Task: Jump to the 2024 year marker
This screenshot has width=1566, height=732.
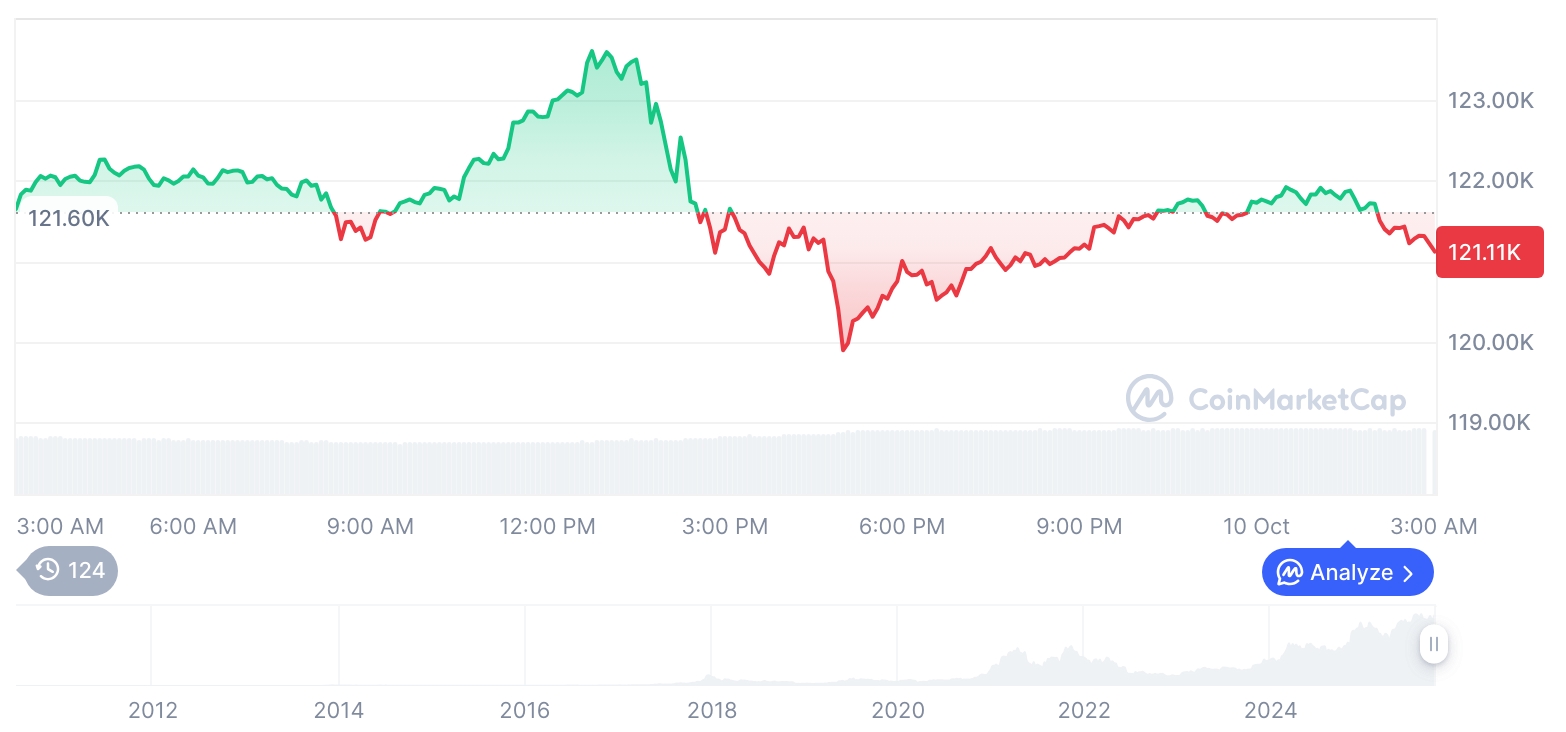Action: [x=1270, y=711]
